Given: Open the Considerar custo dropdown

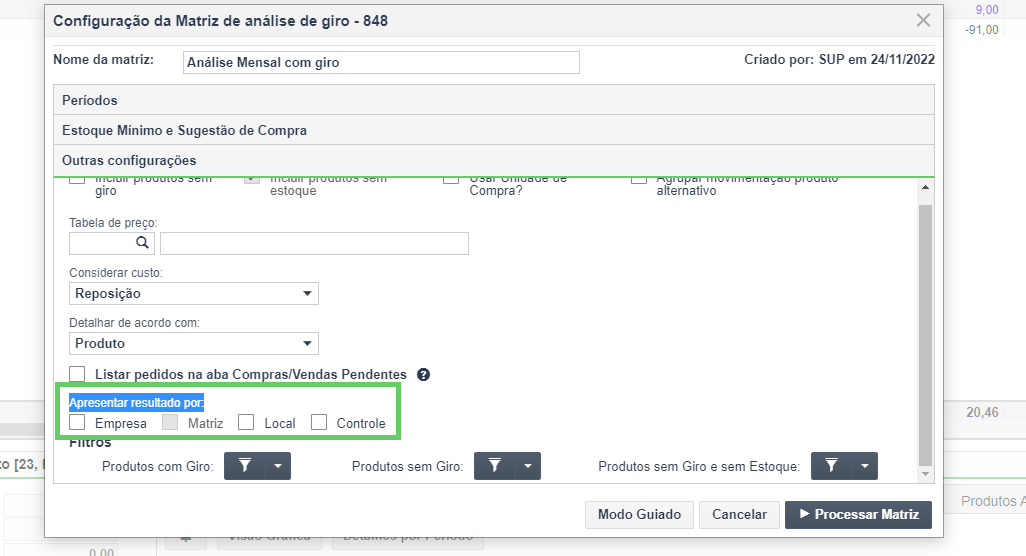Looking at the screenshot, I should tap(194, 293).
